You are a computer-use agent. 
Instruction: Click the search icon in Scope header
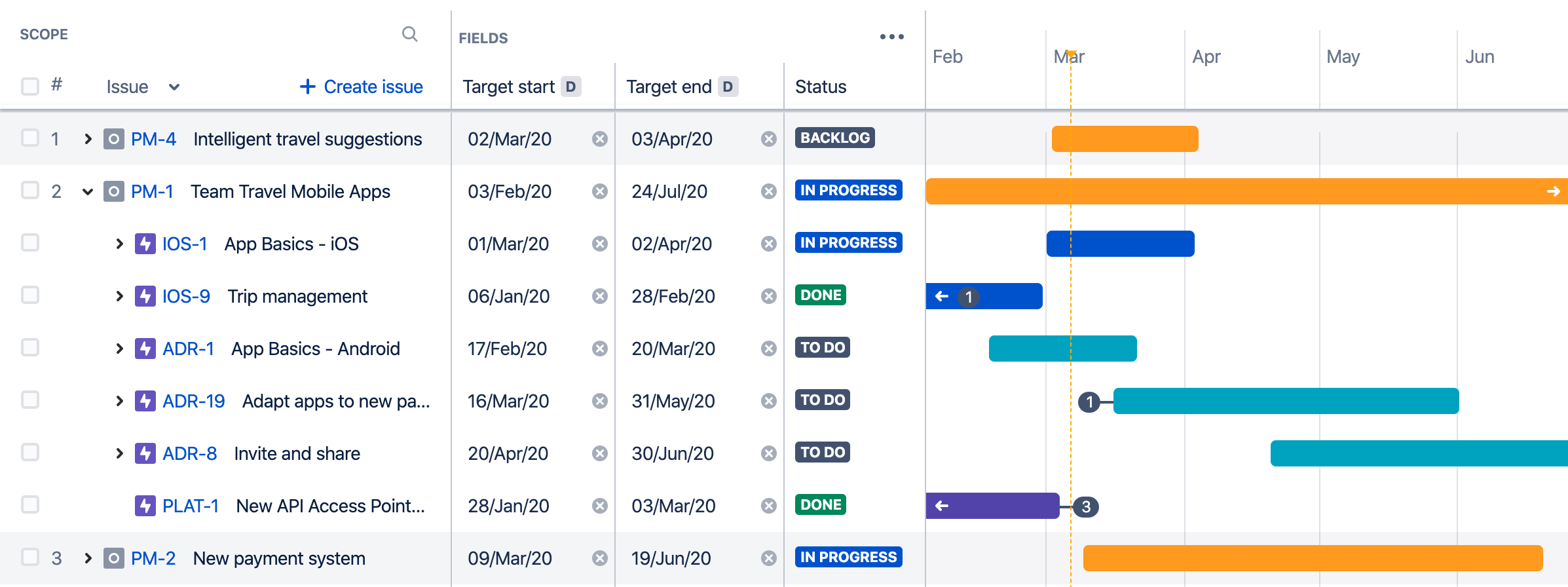[409, 34]
